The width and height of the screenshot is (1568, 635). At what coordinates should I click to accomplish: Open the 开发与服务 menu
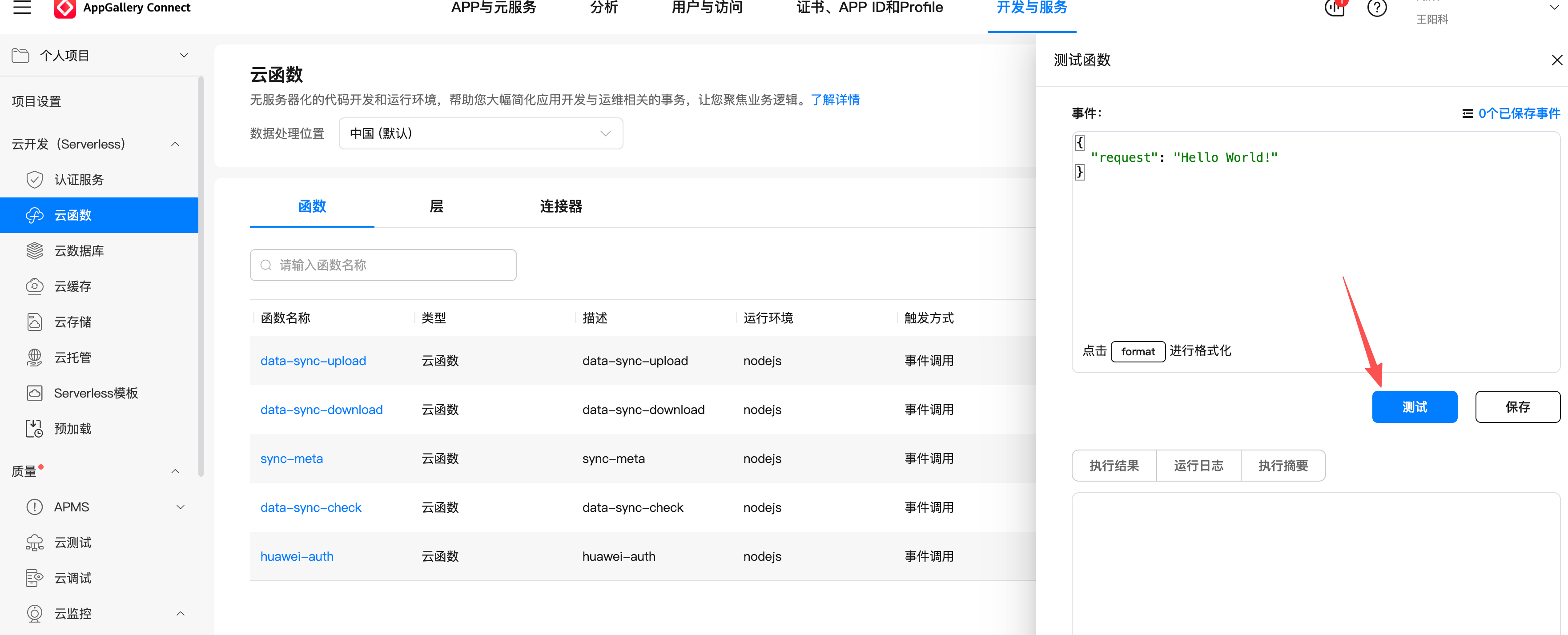click(x=1032, y=7)
